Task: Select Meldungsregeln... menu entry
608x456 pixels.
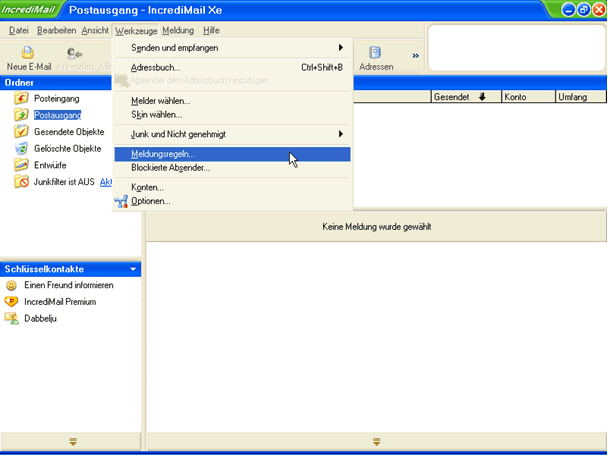Action: [233, 154]
